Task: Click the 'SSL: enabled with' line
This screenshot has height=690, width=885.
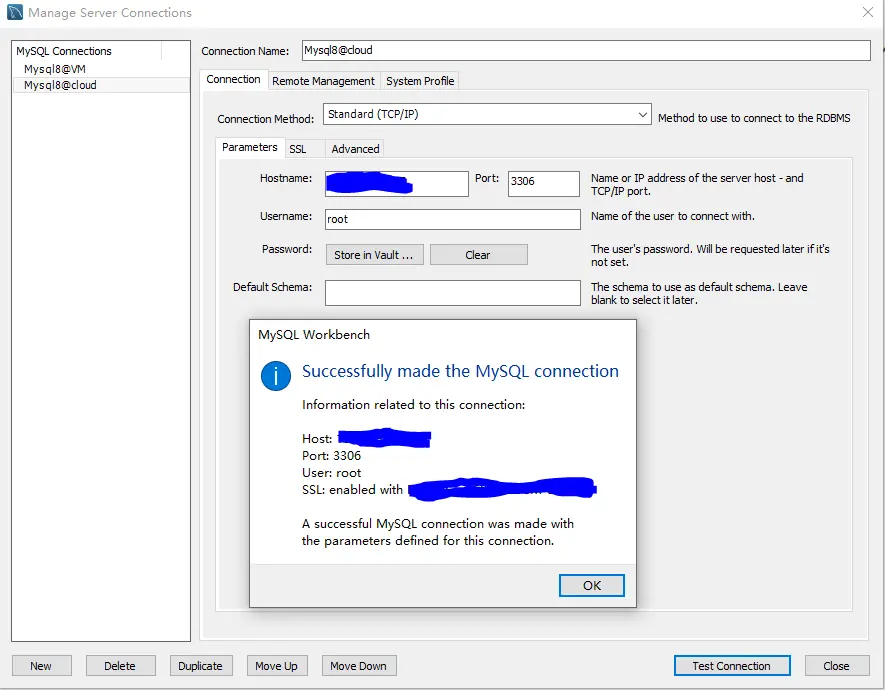Action: (x=352, y=490)
